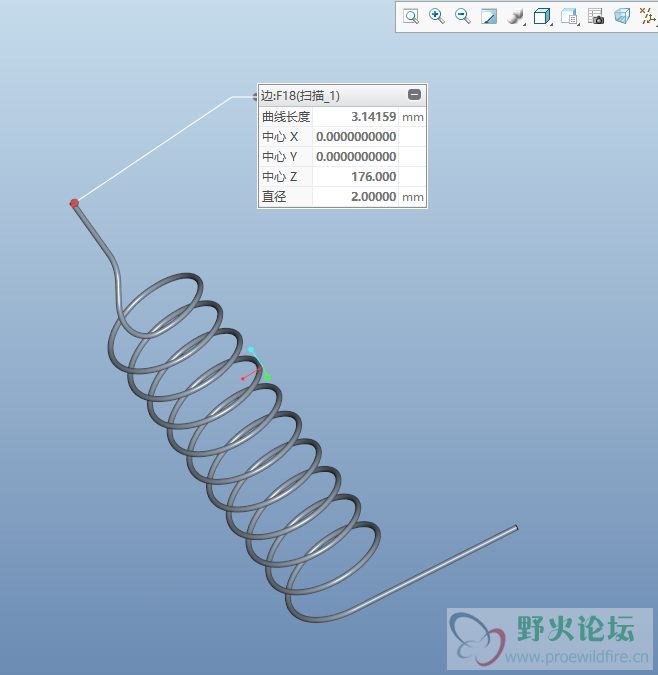Click the Zoom Out magnifier icon

click(x=463, y=16)
